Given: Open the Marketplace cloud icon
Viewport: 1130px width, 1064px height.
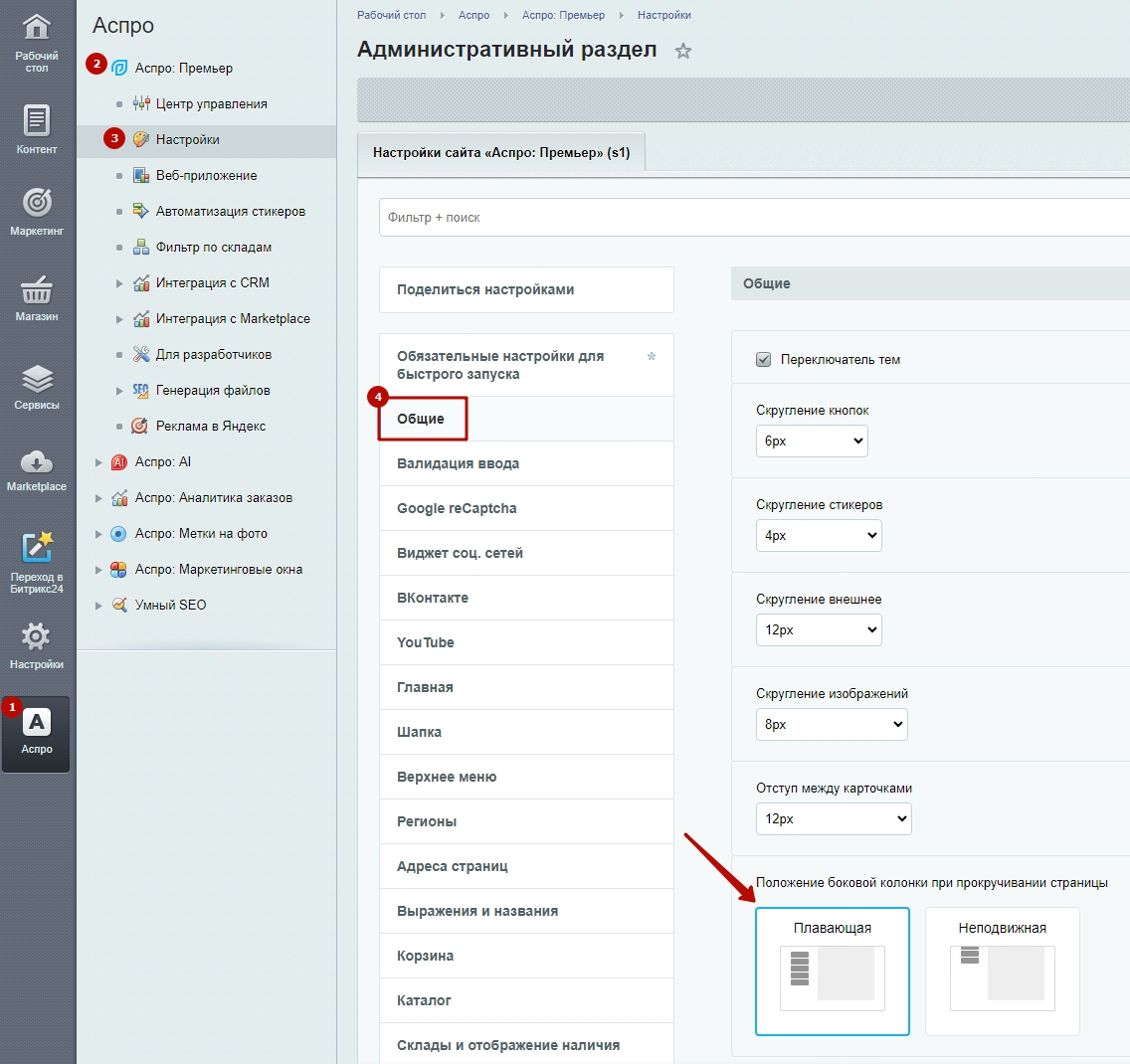Looking at the screenshot, I should coord(37,461).
